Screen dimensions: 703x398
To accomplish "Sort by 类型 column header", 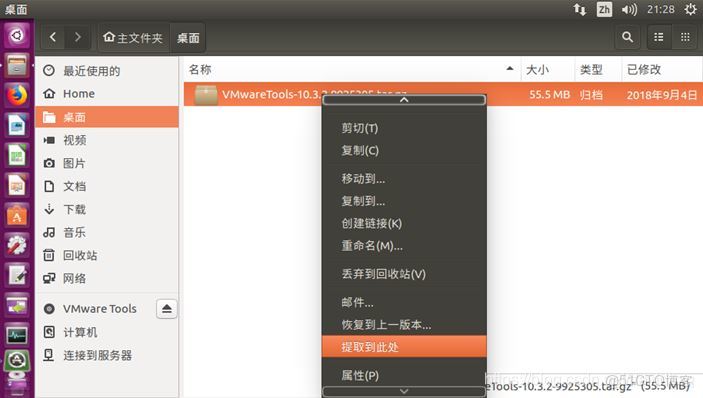I will pos(599,69).
